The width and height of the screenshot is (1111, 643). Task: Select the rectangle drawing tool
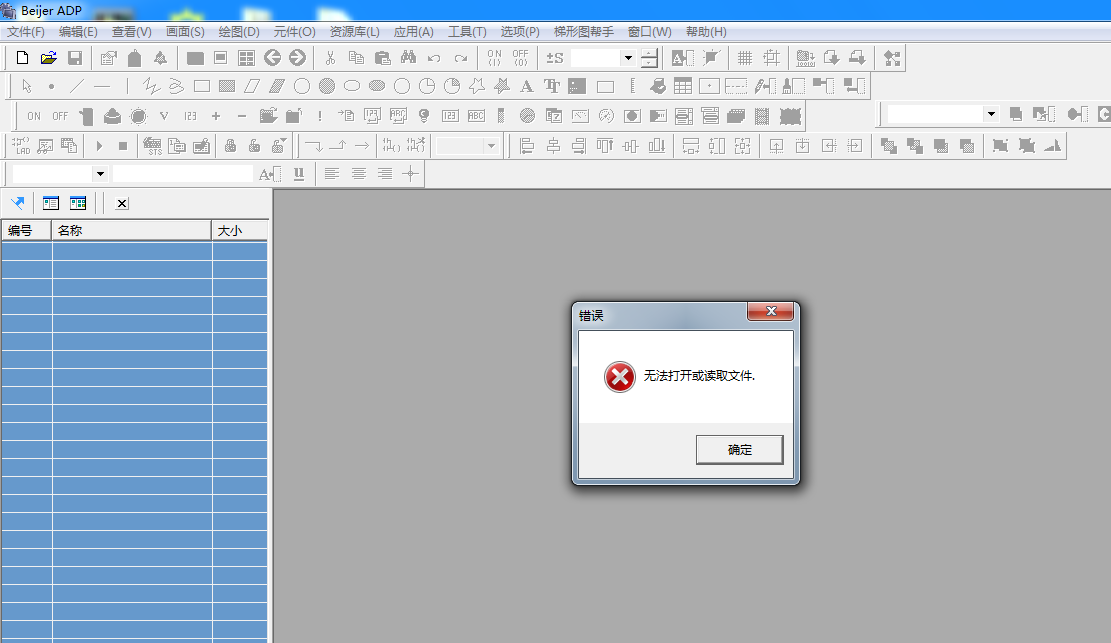pos(201,86)
